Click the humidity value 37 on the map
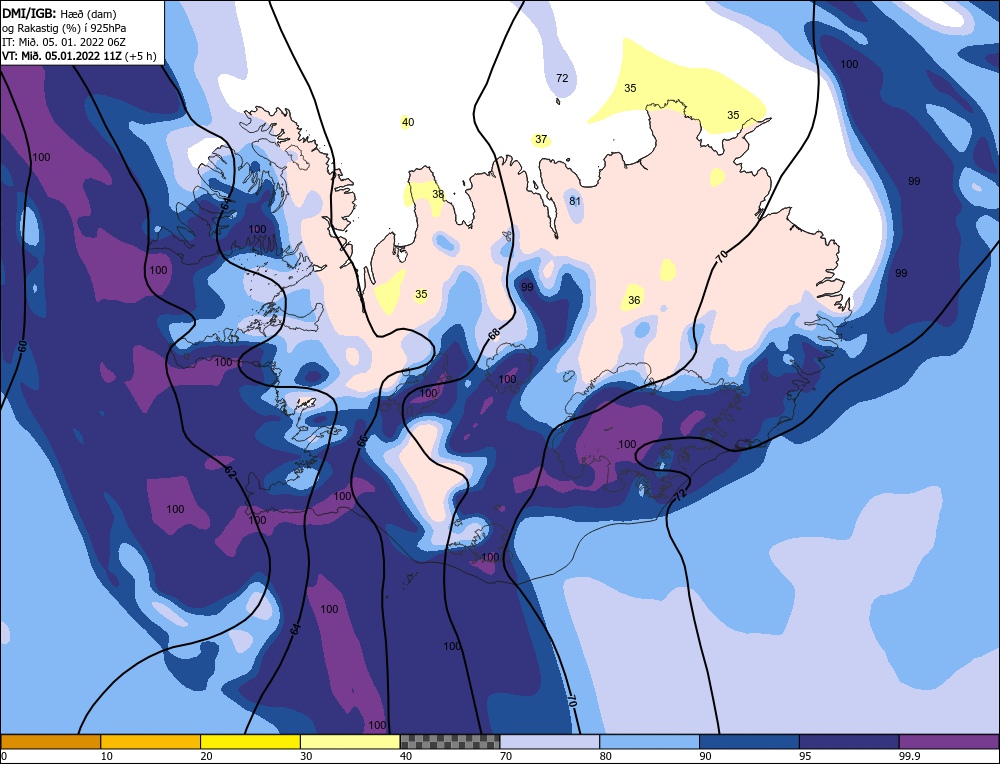The width and height of the screenshot is (1000, 764). [541, 139]
